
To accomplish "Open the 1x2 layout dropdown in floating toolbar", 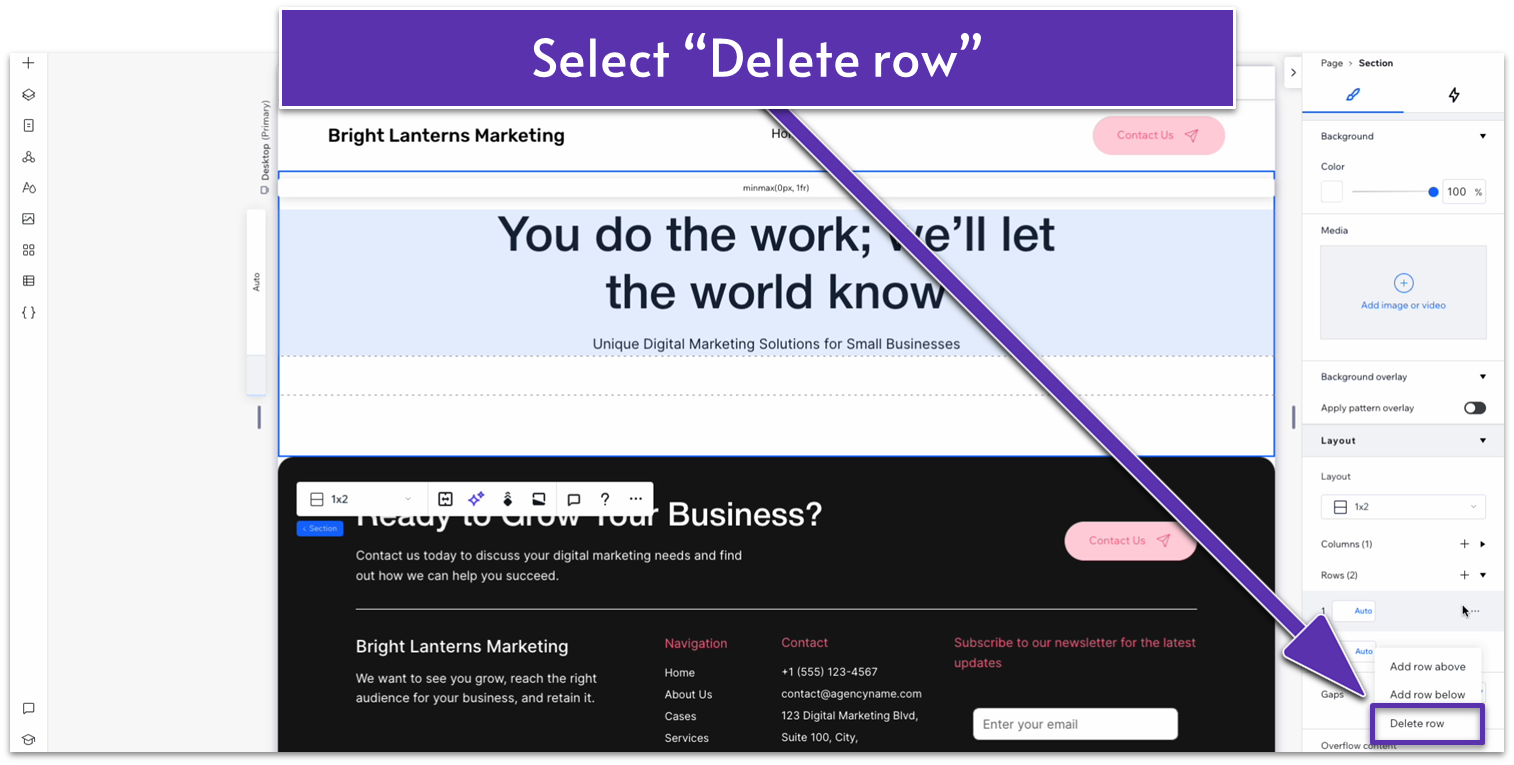I will (360, 499).
